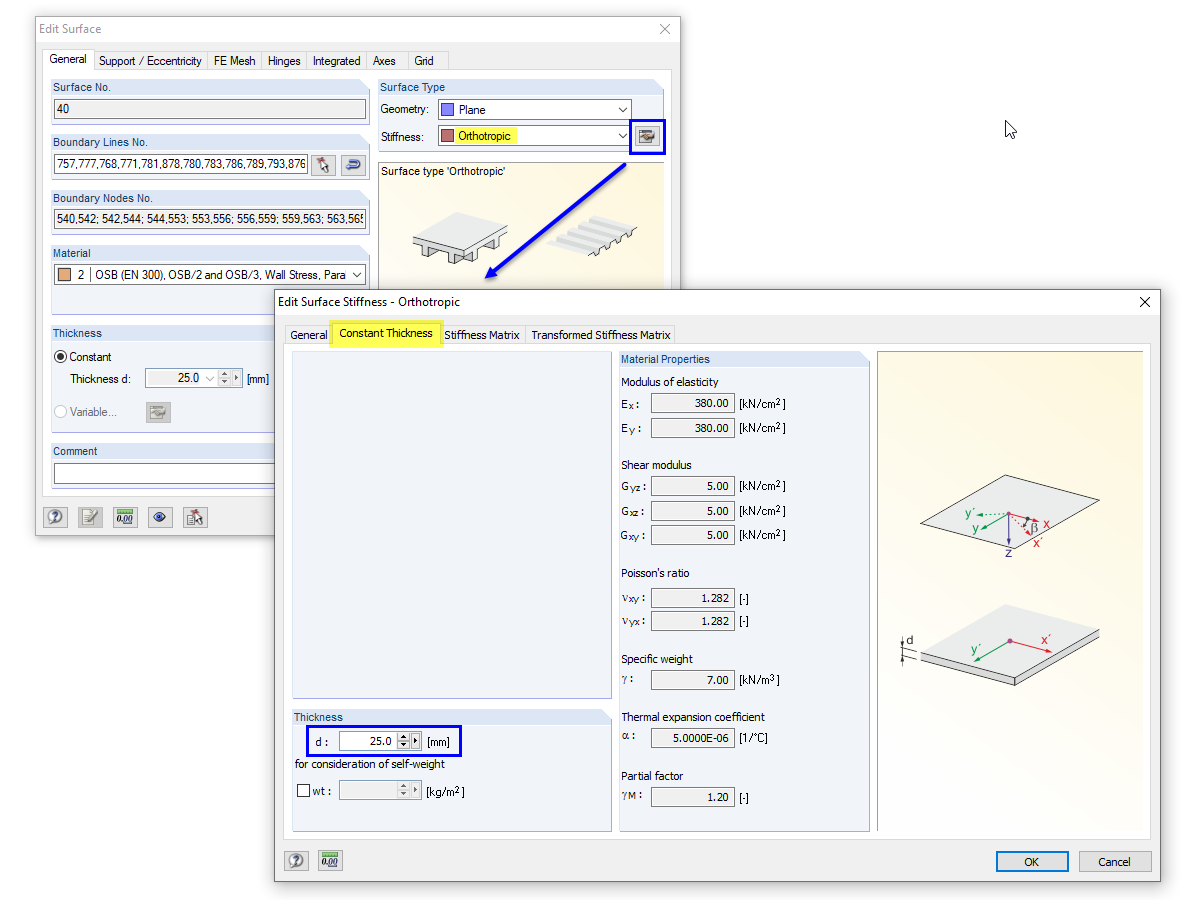Click the eye icon to view the surface
The height and width of the screenshot is (900, 1200).
tap(159, 517)
